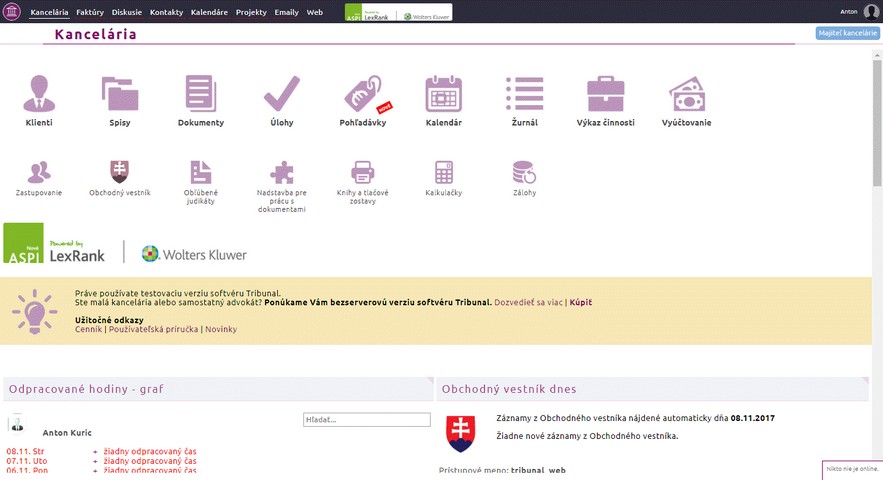
Task: Follow the Dozvedieť sa viac link
Action: (x=528, y=302)
